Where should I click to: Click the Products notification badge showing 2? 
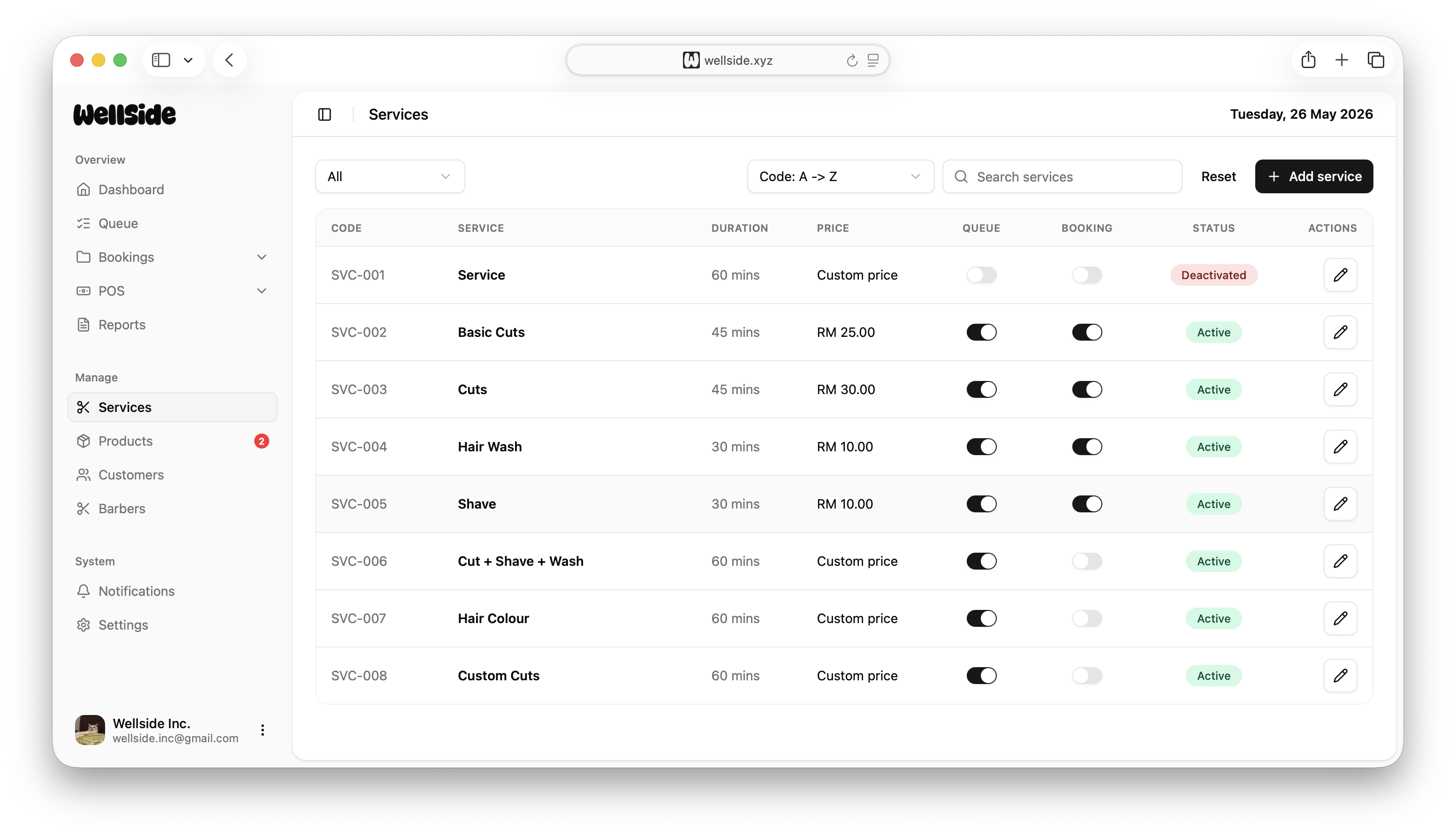261,441
